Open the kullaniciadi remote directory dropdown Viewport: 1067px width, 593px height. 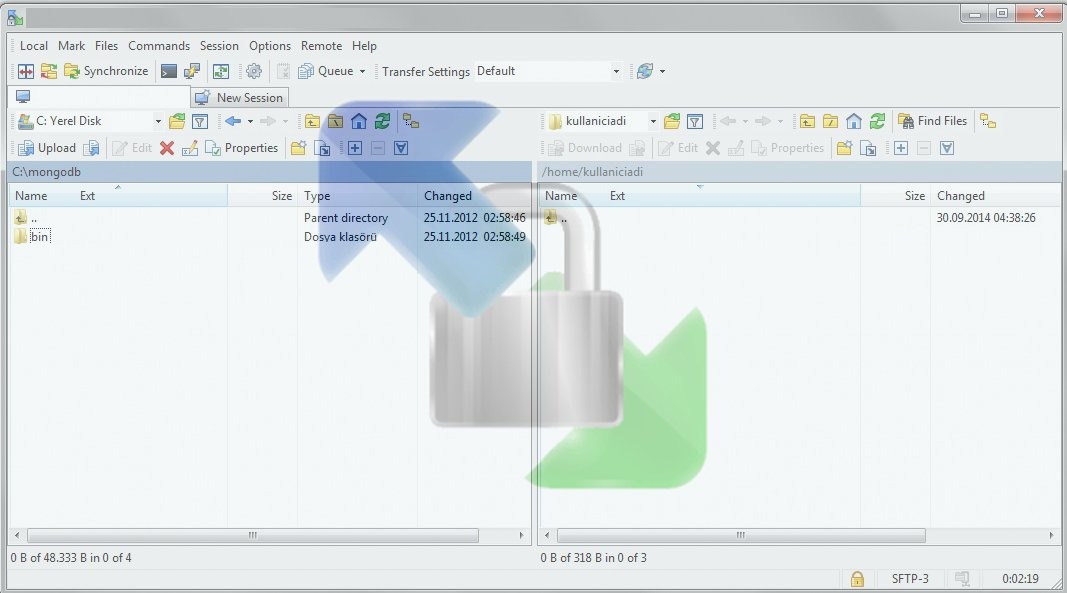[602, 121]
